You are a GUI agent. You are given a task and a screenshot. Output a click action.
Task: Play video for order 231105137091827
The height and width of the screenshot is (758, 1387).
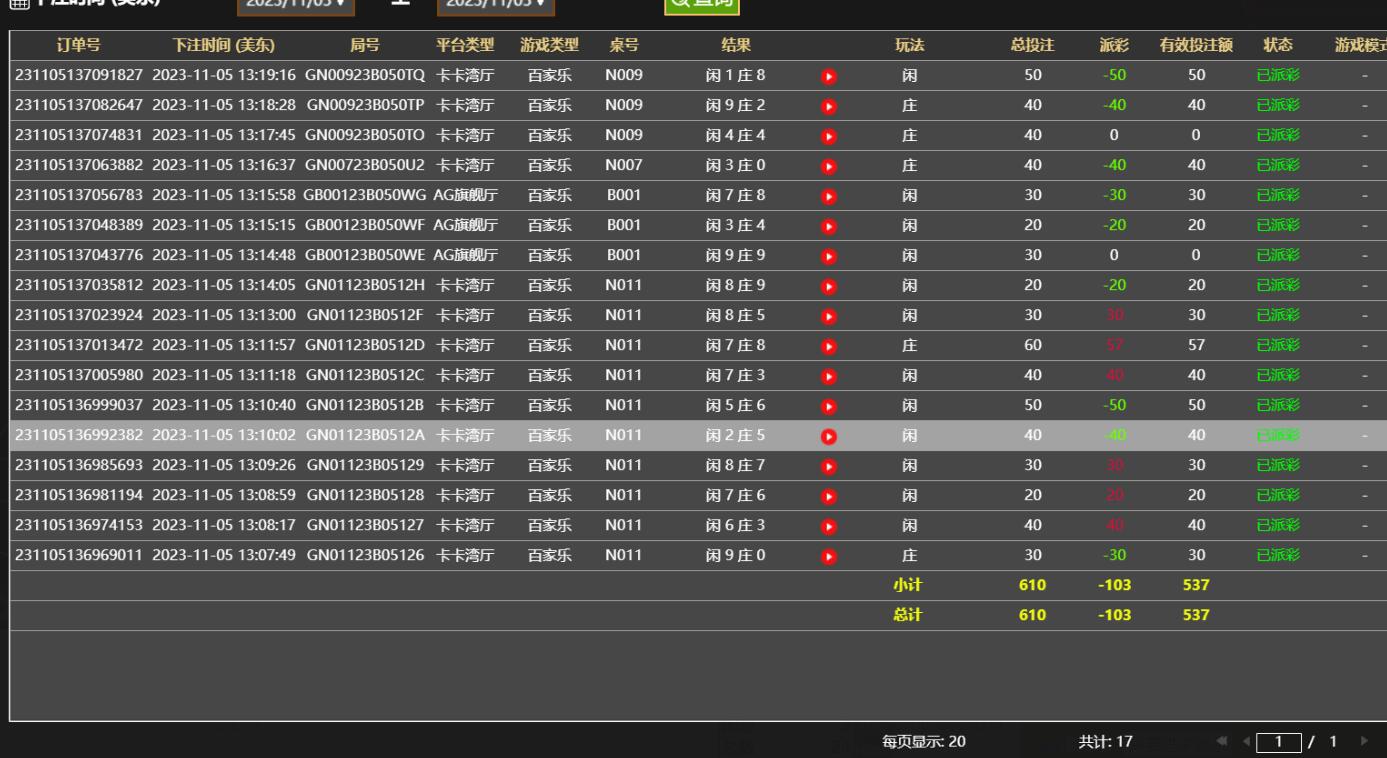(828, 76)
